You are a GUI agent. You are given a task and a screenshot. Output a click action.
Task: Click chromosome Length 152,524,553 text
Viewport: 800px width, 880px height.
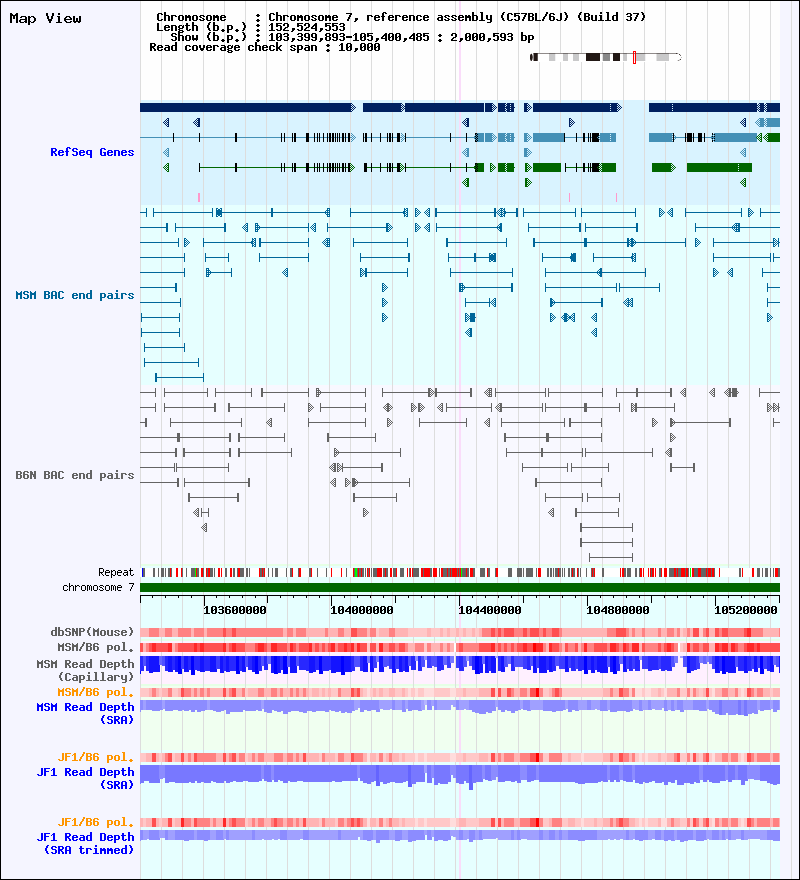[250, 28]
